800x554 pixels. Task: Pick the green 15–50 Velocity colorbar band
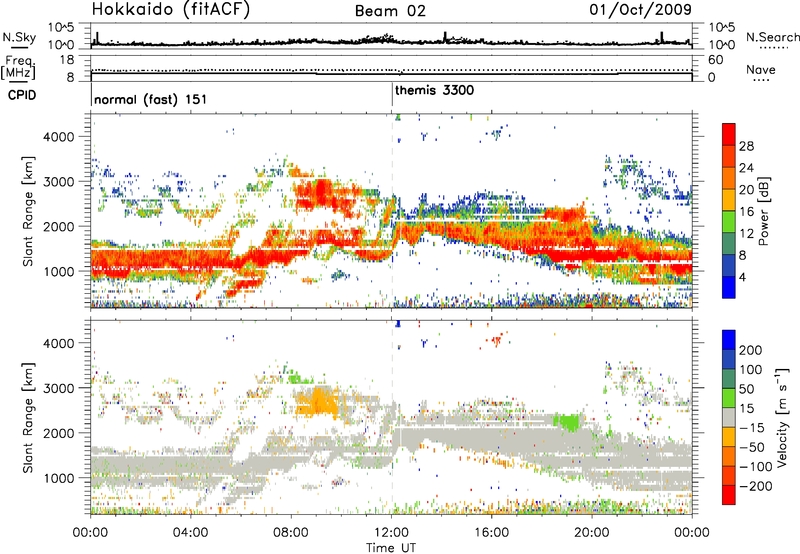click(729, 398)
